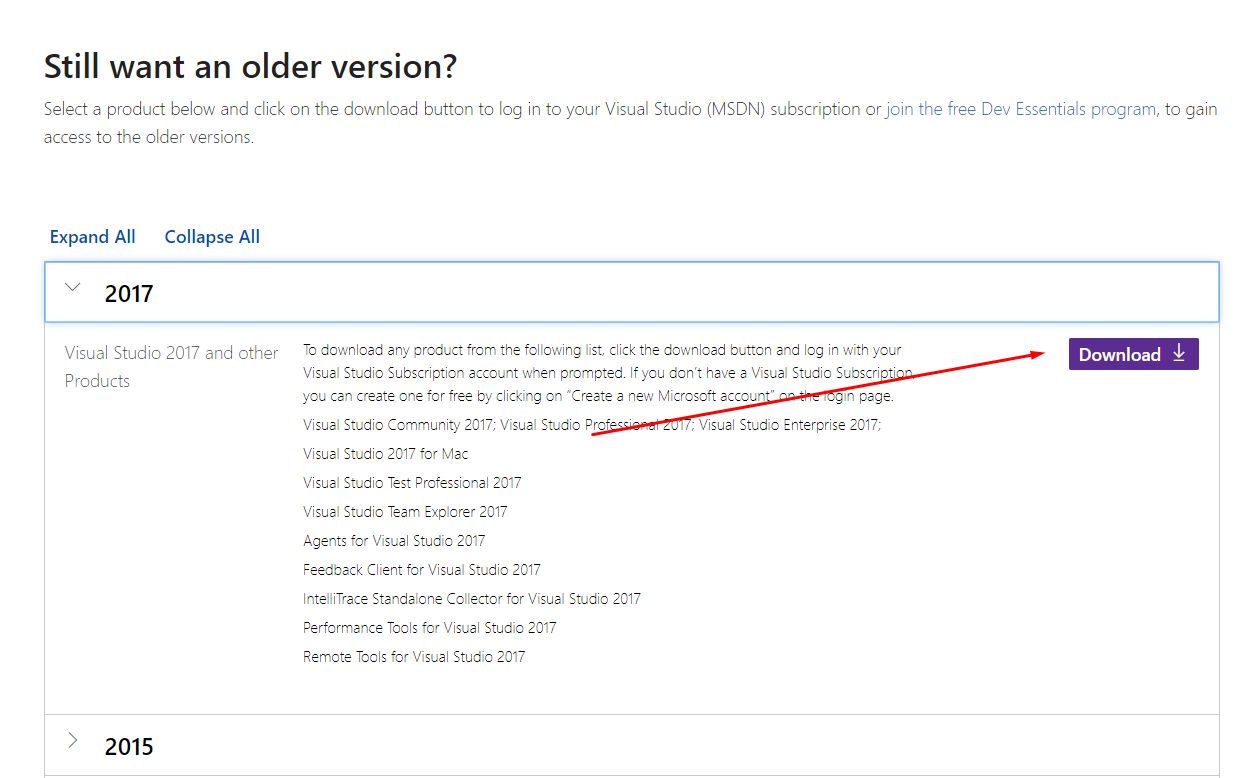Click the Expand All link

point(93,237)
